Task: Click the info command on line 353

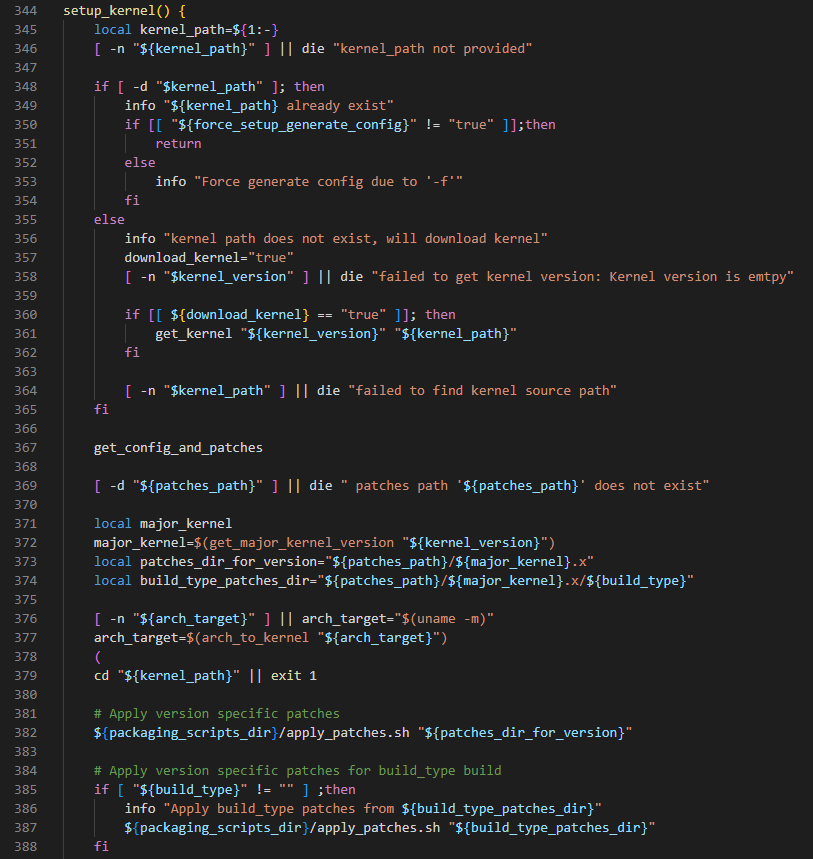Action: pyautogui.click(x=170, y=181)
